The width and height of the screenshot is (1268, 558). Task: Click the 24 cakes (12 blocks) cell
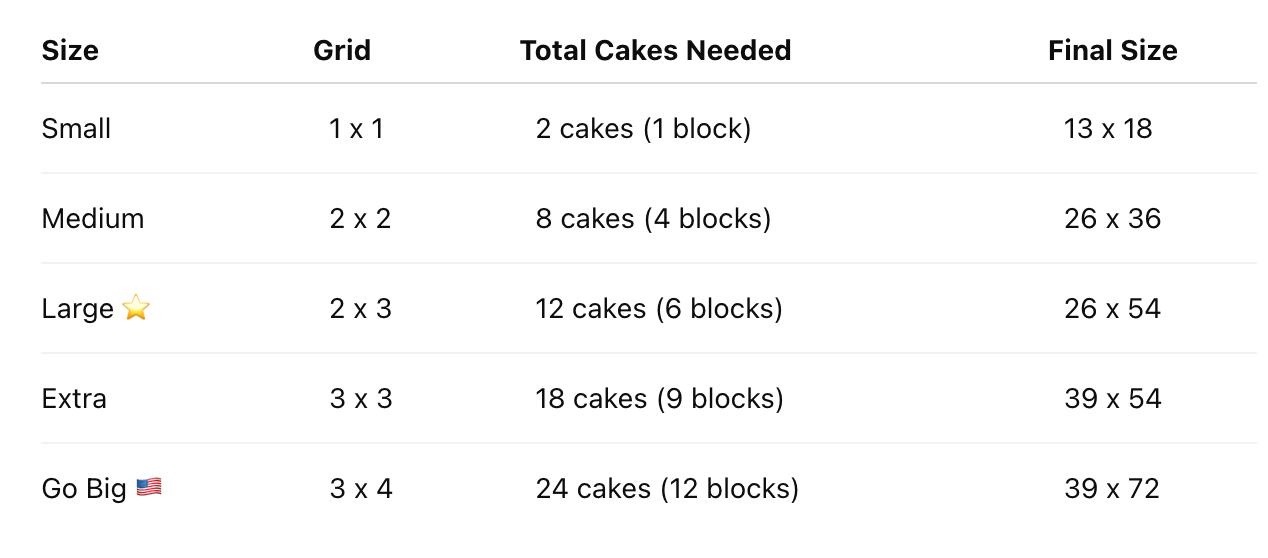coord(667,489)
